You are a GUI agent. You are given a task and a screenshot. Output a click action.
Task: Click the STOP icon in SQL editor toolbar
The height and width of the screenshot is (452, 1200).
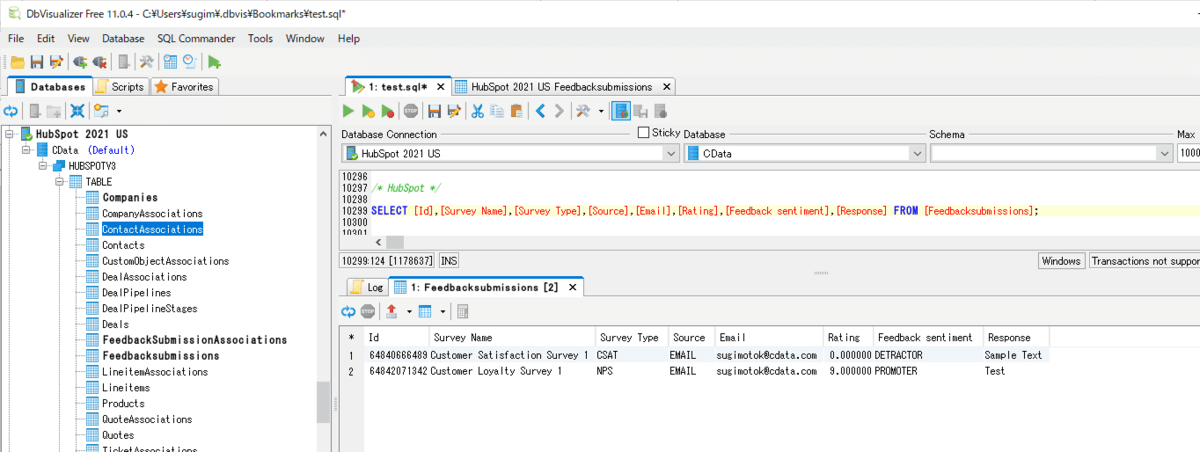410,111
